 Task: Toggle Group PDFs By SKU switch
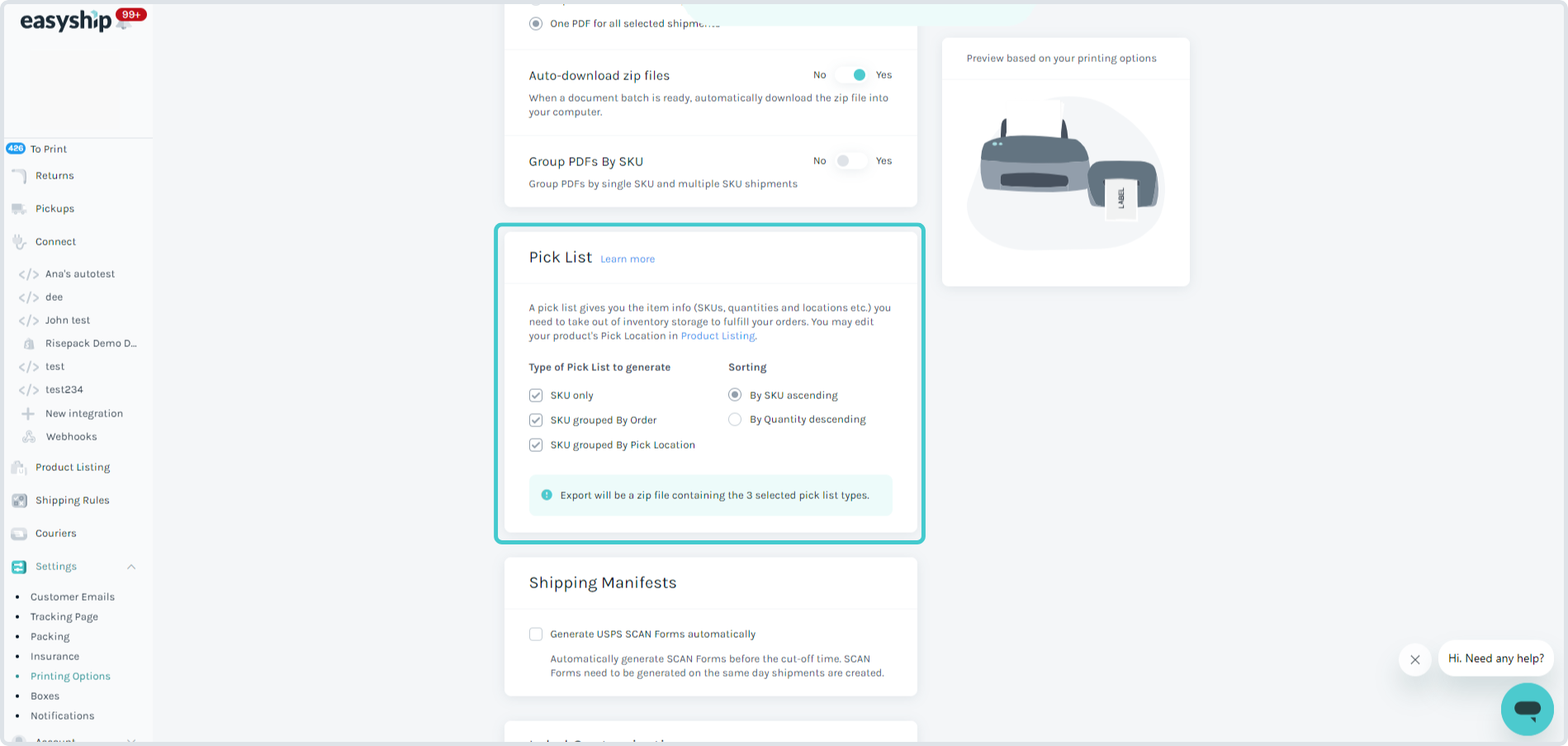pos(851,161)
